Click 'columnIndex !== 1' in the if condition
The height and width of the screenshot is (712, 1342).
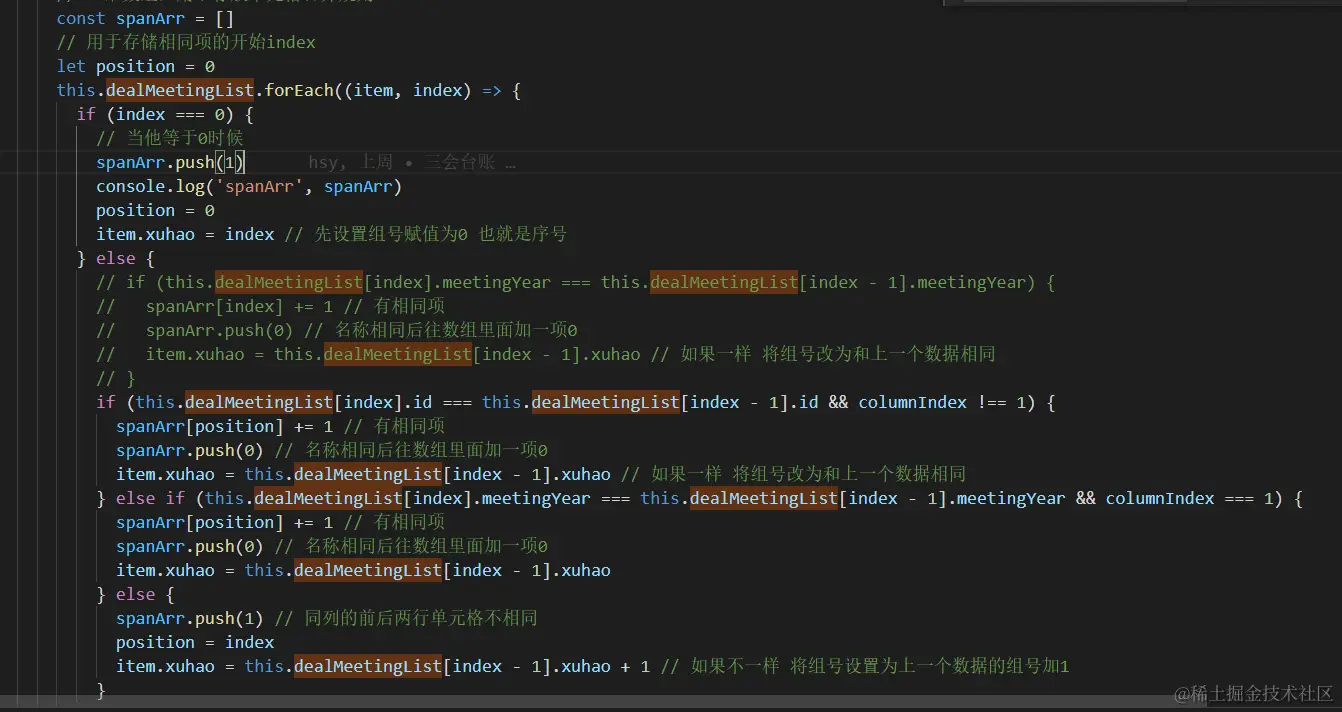[942, 402]
